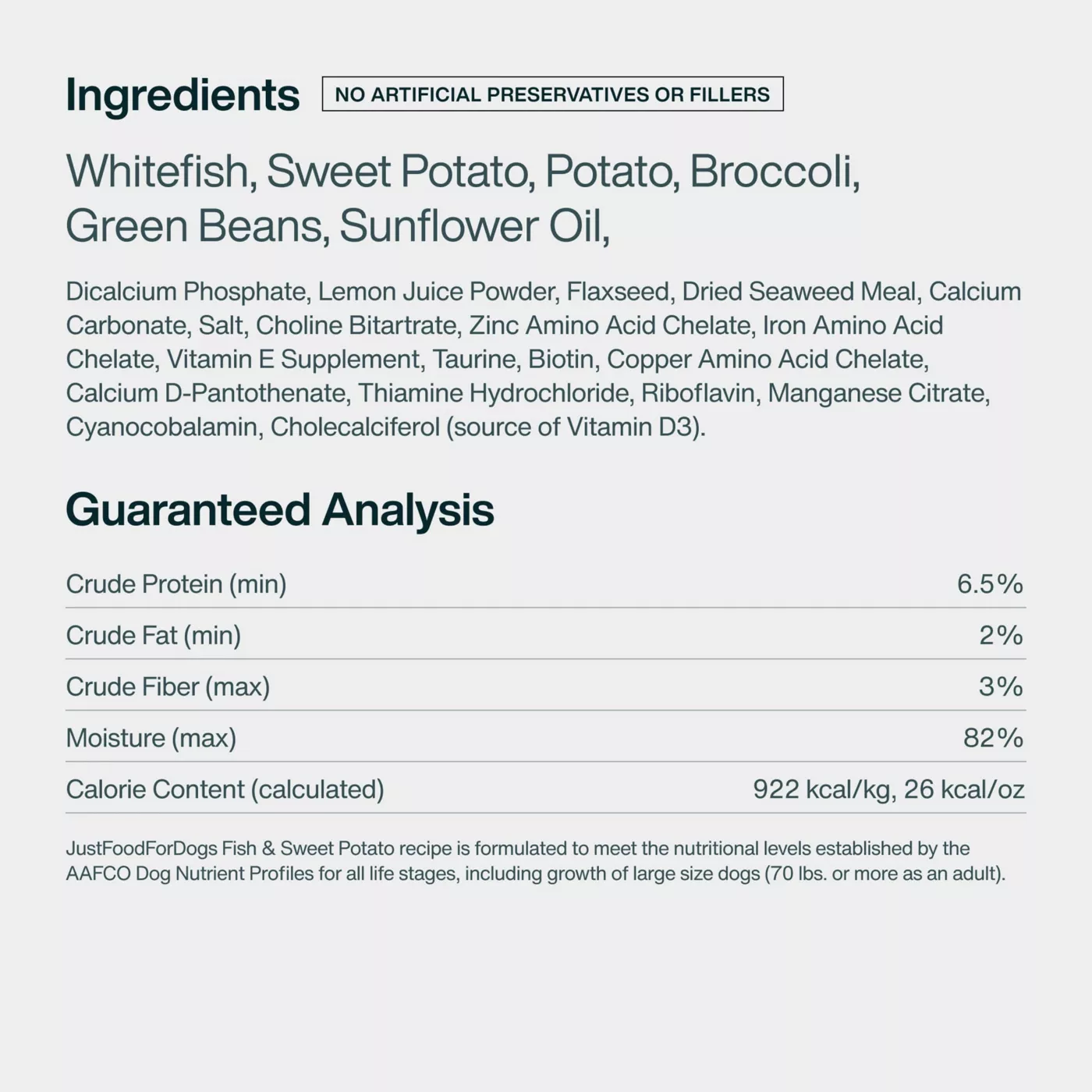Click the 2% crude fat value
1092x1092 pixels.
[x=1001, y=635]
